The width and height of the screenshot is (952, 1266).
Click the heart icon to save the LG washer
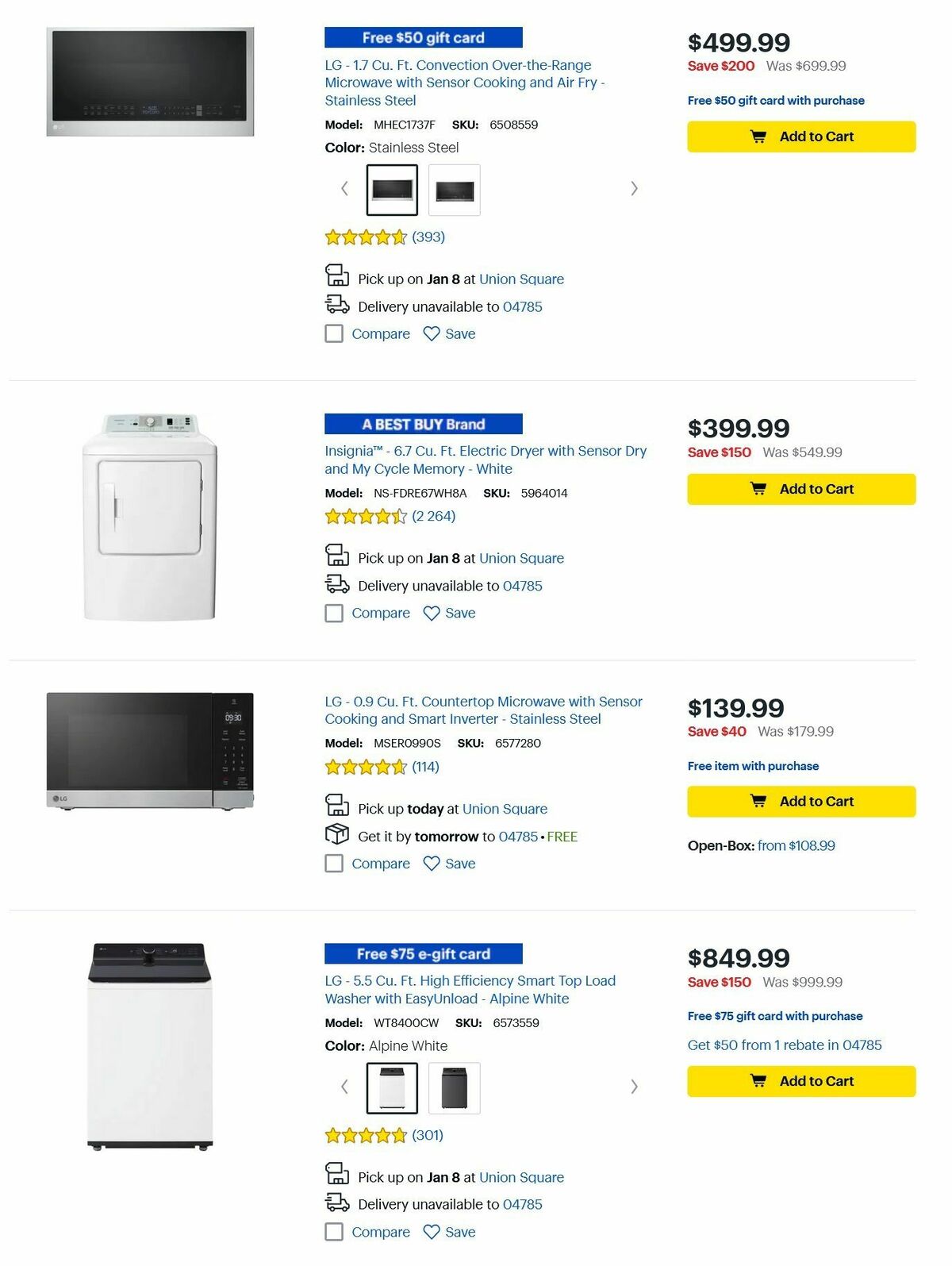[431, 1232]
